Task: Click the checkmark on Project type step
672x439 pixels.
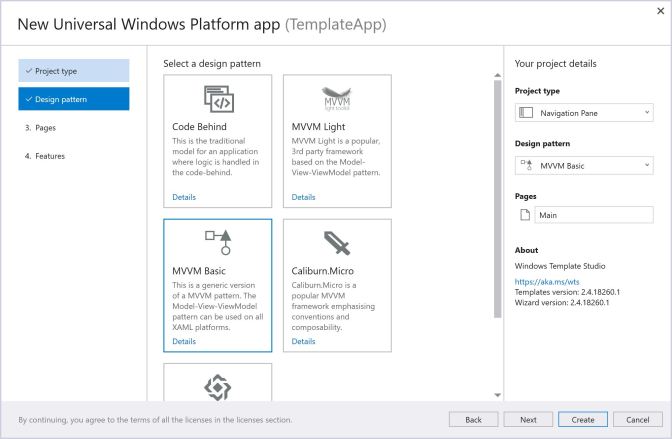Action: click(x=29, y=71)
